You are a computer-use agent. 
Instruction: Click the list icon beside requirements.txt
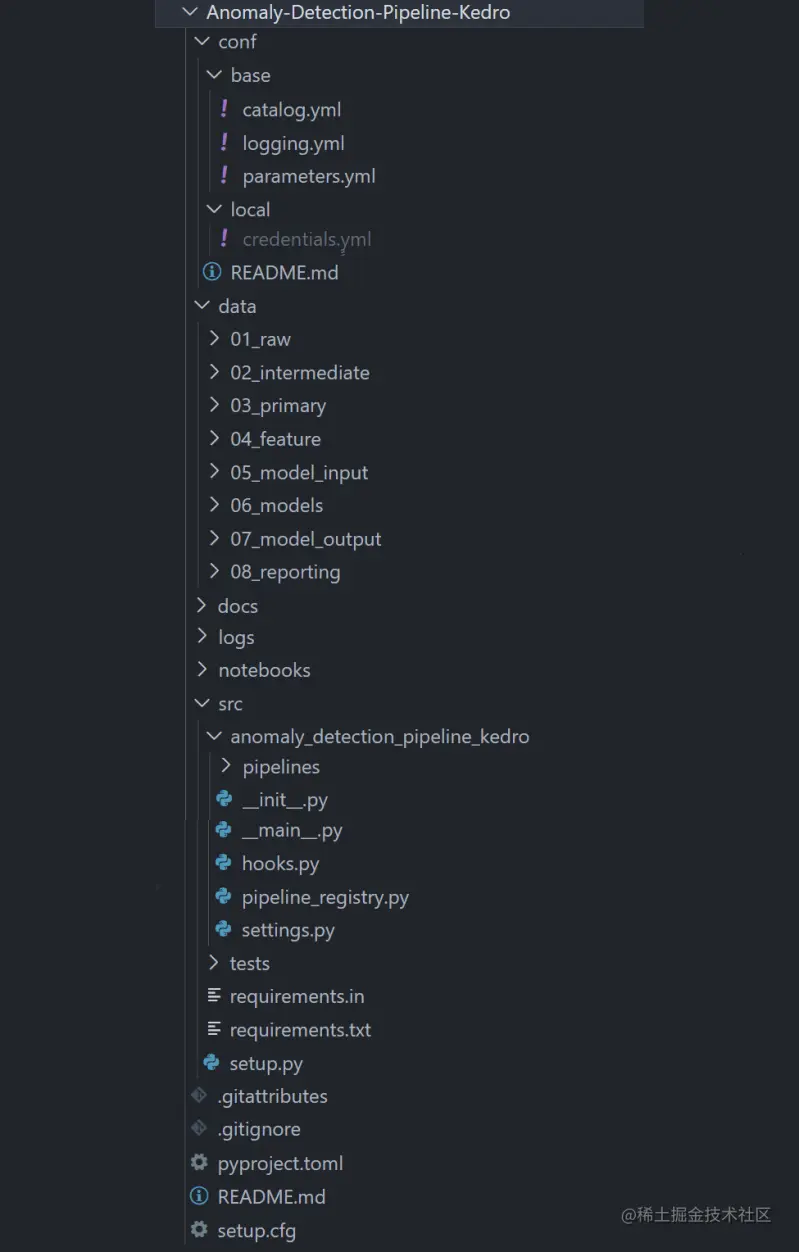[214, 1029]
